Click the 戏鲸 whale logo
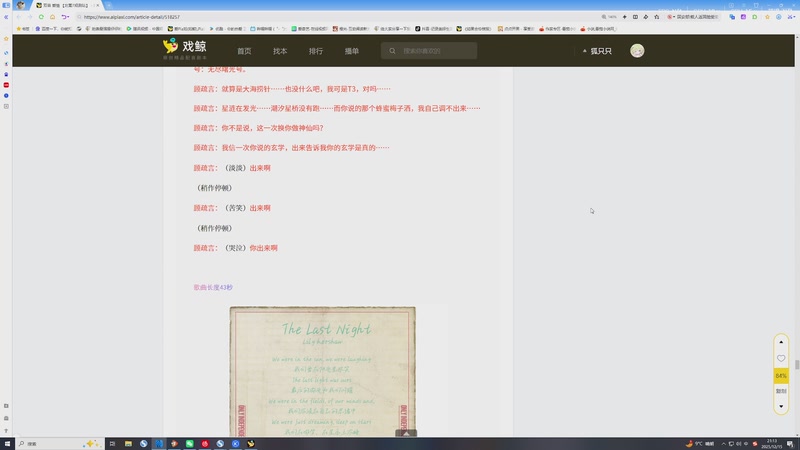Screen dimensions: 800x450 coord(185,47)
